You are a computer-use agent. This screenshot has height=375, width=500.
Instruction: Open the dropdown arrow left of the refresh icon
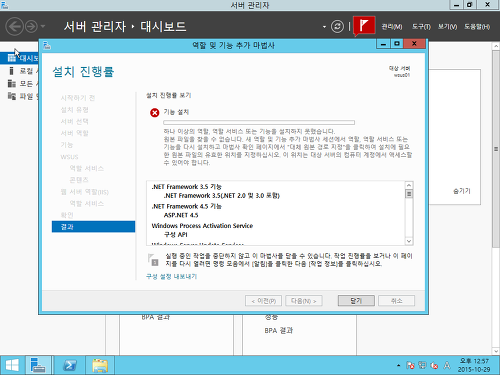324,27
